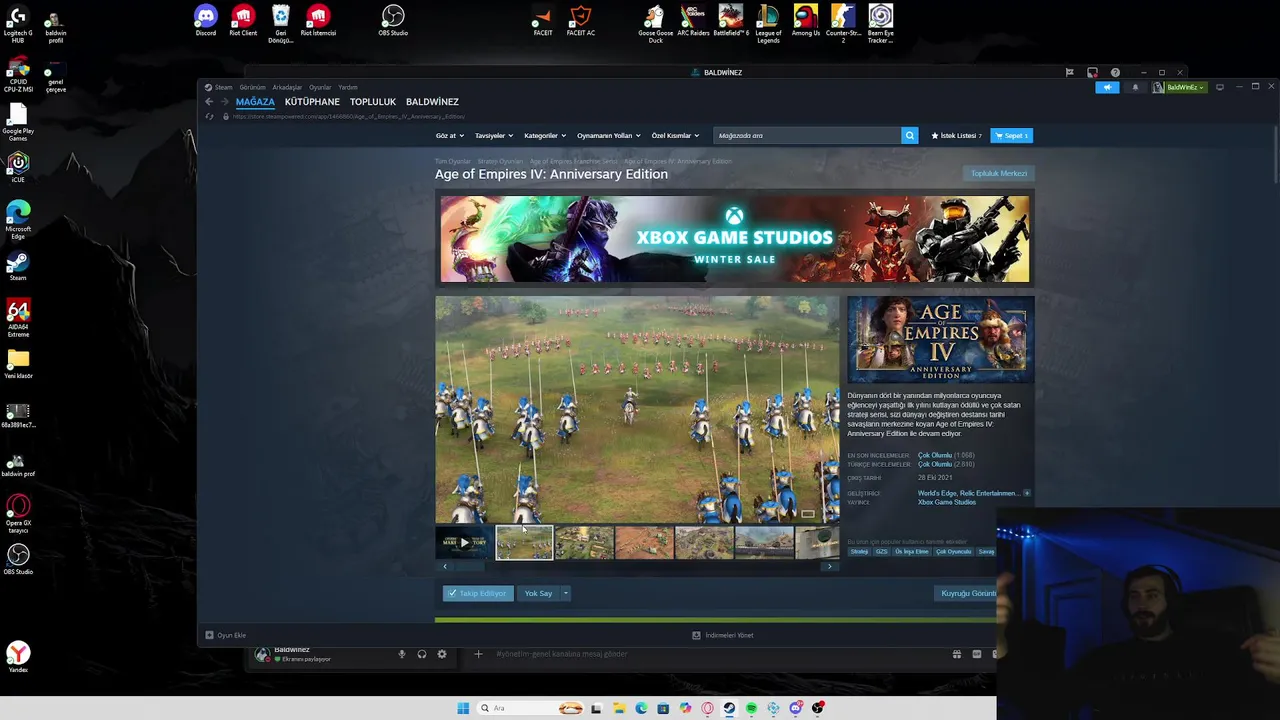
Task: Deafen audio with Discord headphone icon
Action: pyautogui.click(x=422, y=654)
